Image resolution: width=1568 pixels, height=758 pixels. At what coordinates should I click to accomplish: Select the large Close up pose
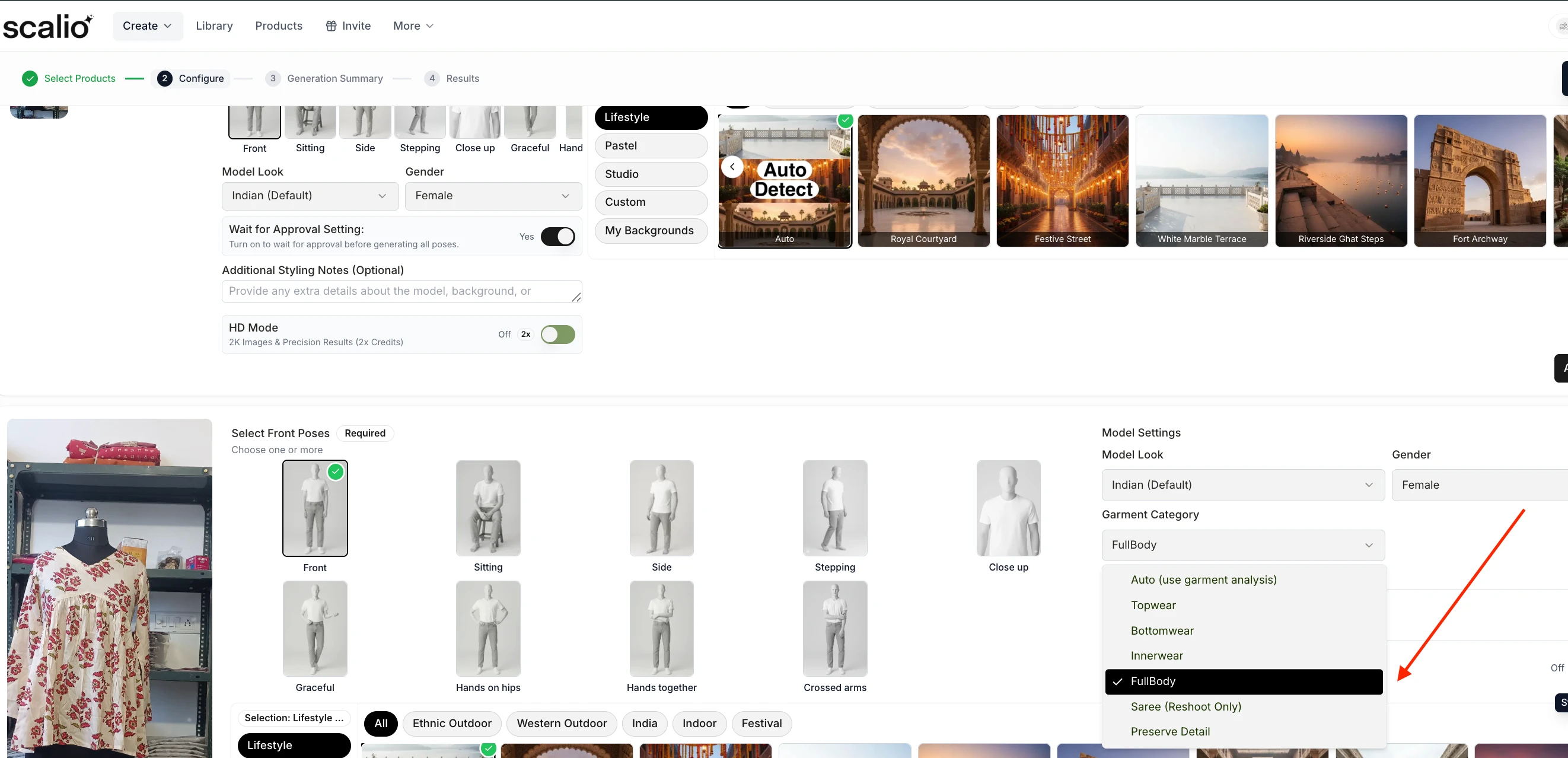click(x=1008, y=508)
